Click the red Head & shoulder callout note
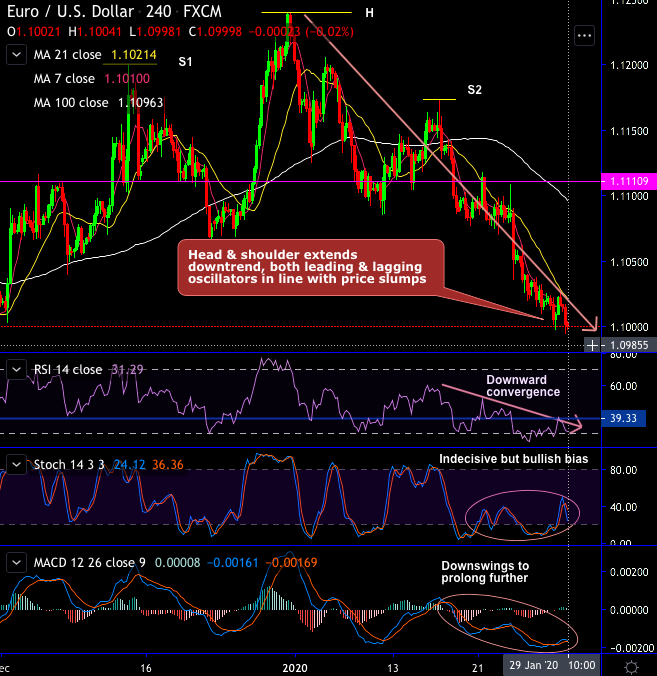Viewport: 657px width, 676px height. coord(311,267)
